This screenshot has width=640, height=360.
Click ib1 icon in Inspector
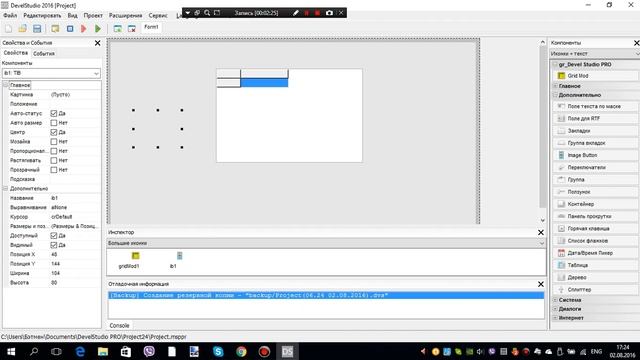(x=179, y=256)
